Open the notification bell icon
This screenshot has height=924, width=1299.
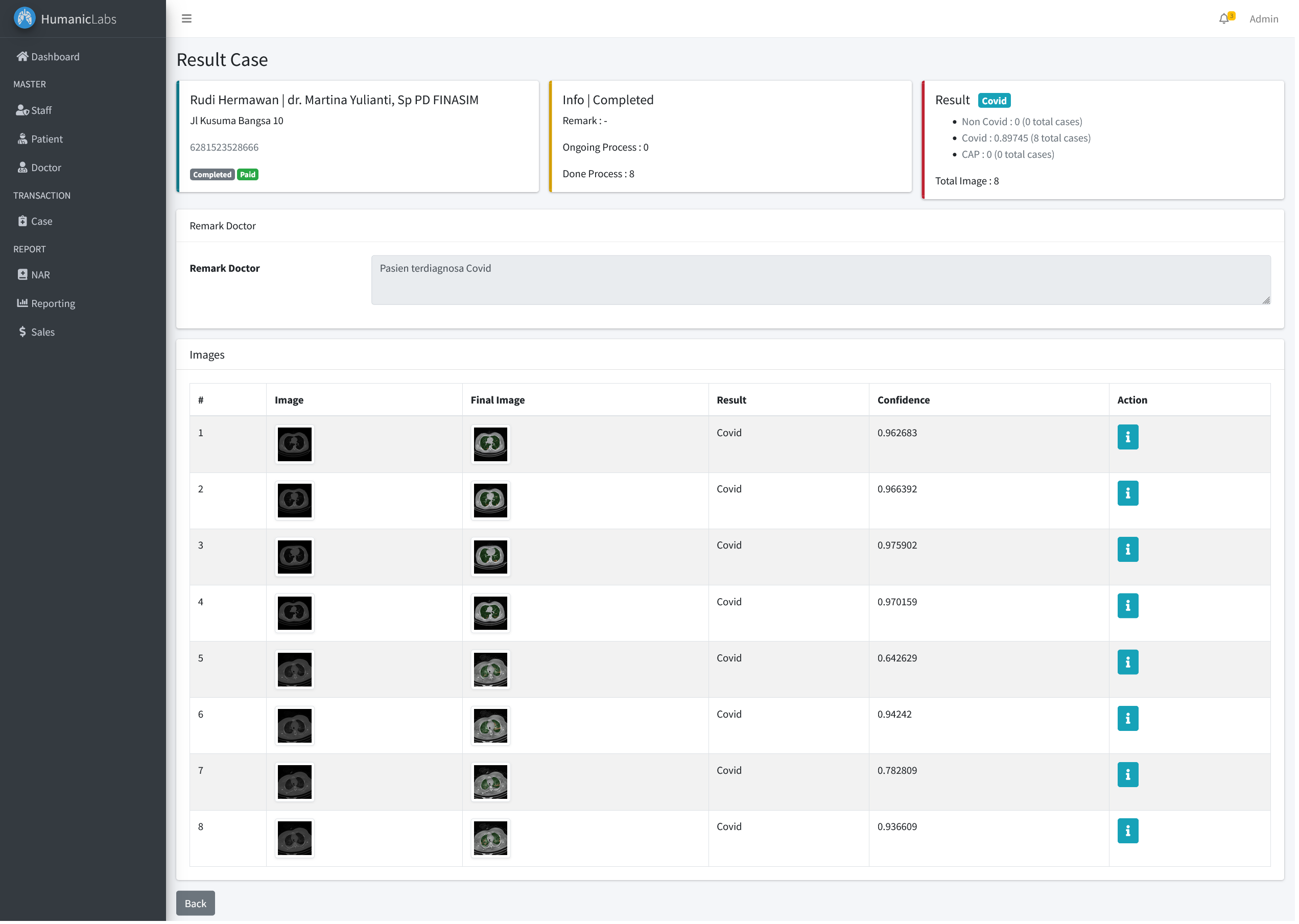pos(1223,19)
